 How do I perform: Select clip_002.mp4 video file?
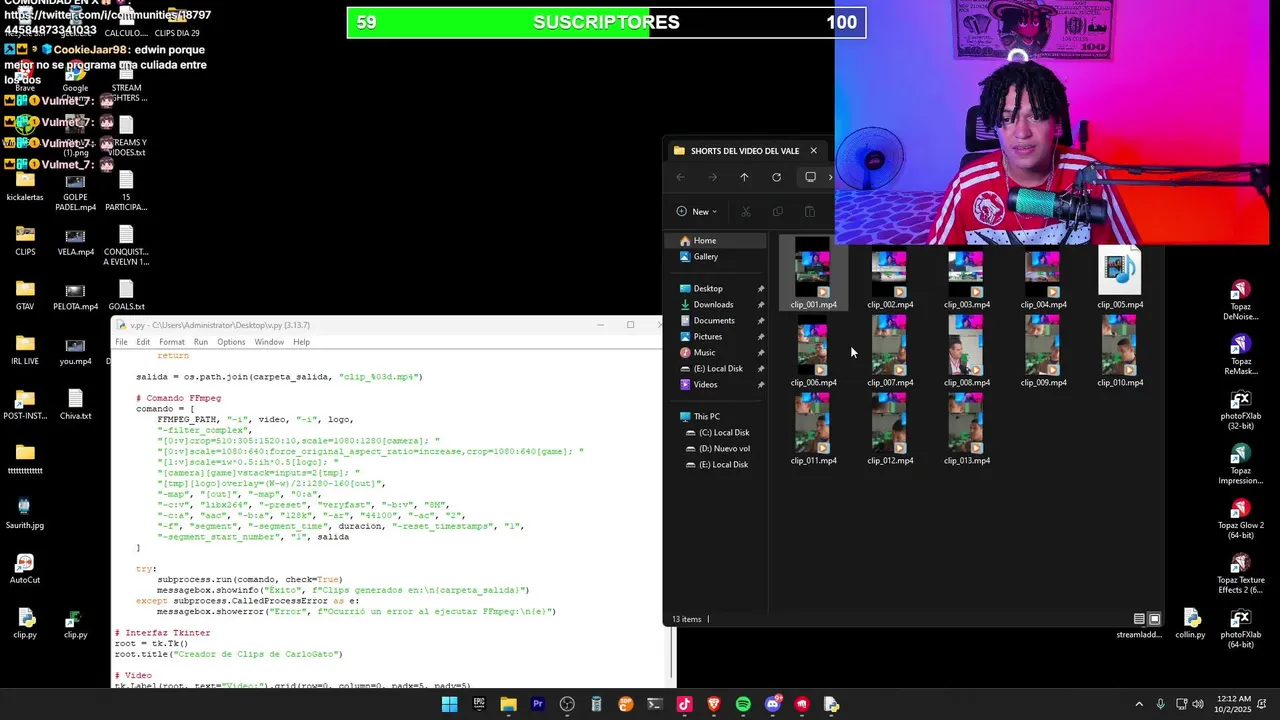(x=890, y=280)
